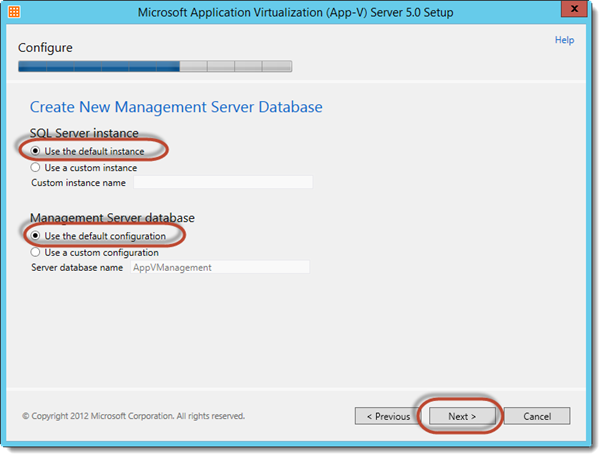Click the 'Server database name' label

coord(77,267)
